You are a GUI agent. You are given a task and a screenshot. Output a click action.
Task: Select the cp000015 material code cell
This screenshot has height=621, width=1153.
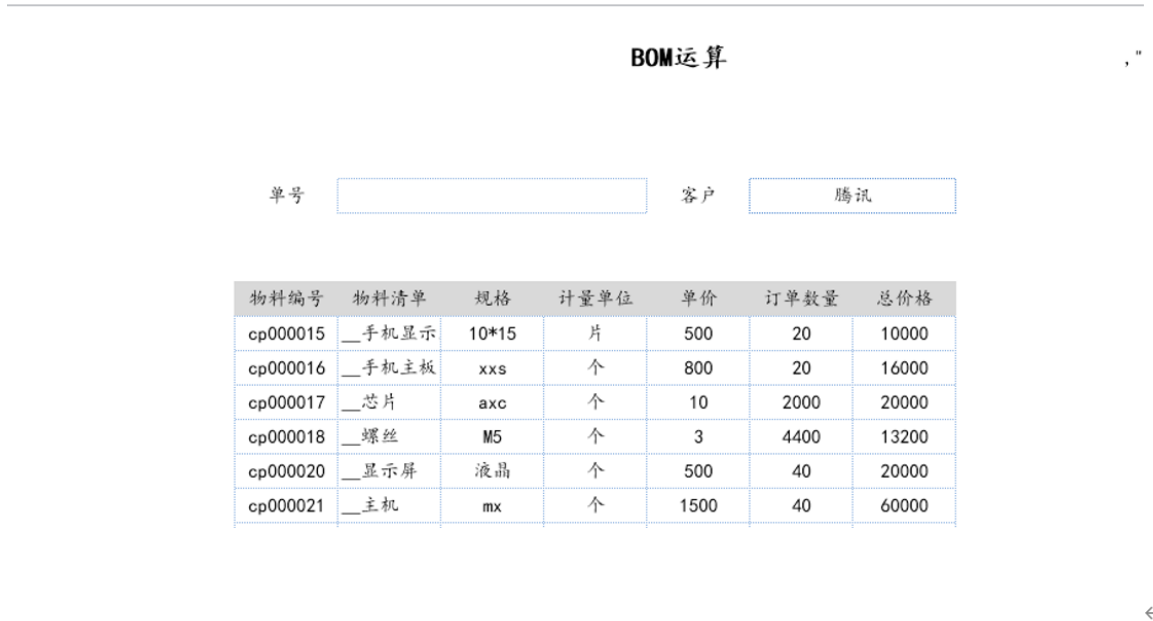coord(286,334)
